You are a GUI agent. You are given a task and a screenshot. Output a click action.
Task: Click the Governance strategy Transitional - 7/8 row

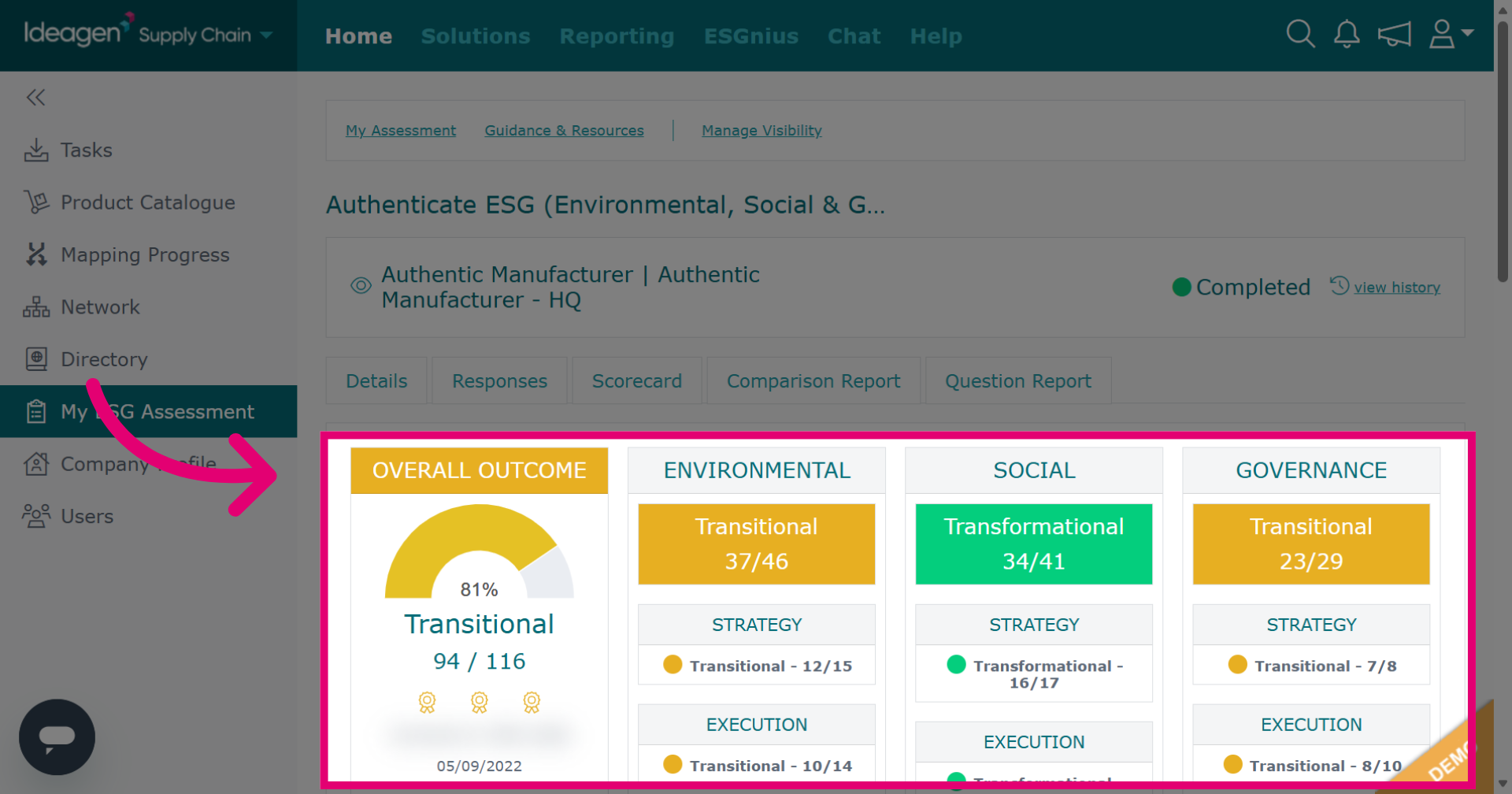point(1310,666)
